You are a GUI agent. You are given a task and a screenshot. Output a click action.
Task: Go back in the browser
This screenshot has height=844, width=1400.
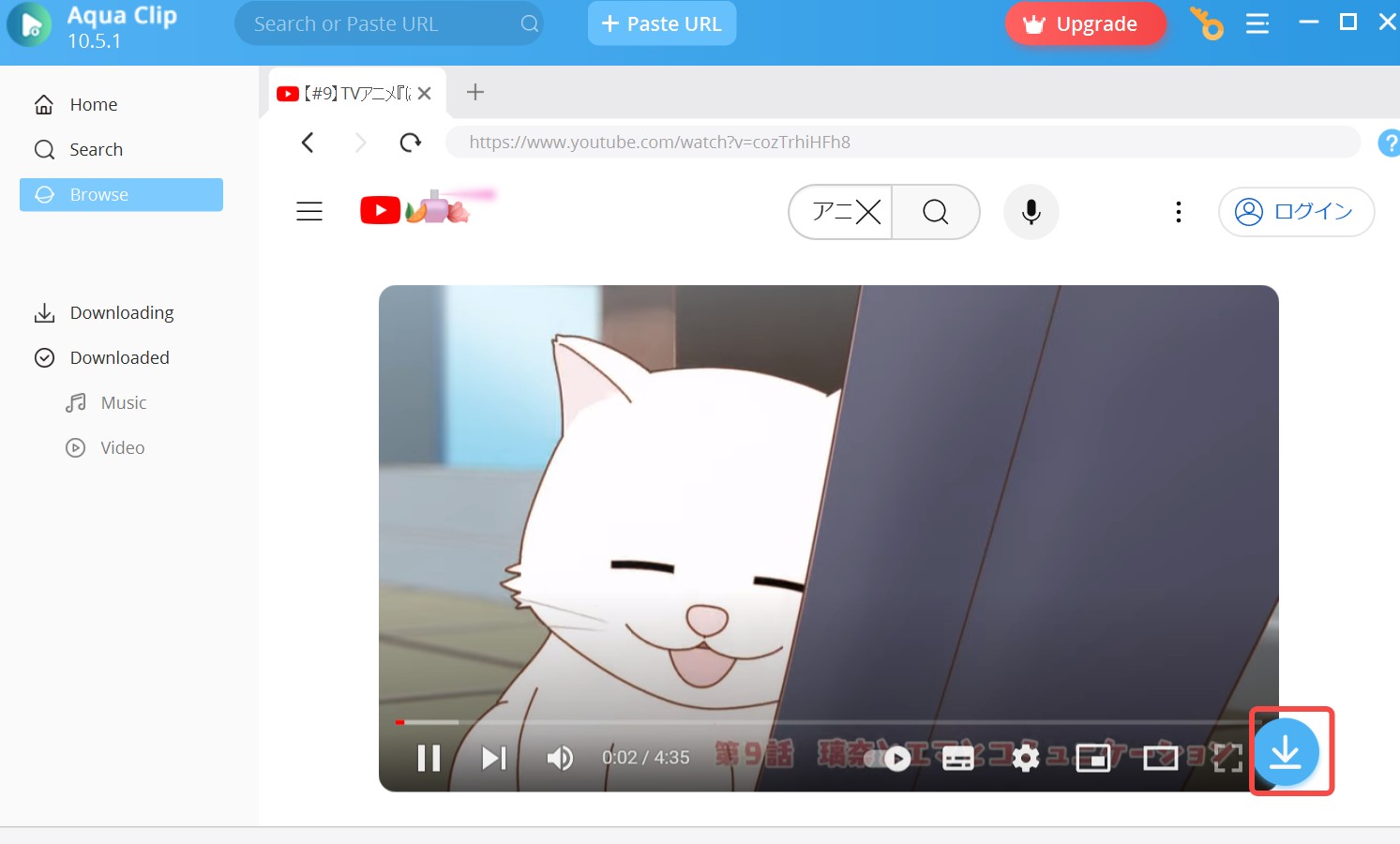(308, 143)
